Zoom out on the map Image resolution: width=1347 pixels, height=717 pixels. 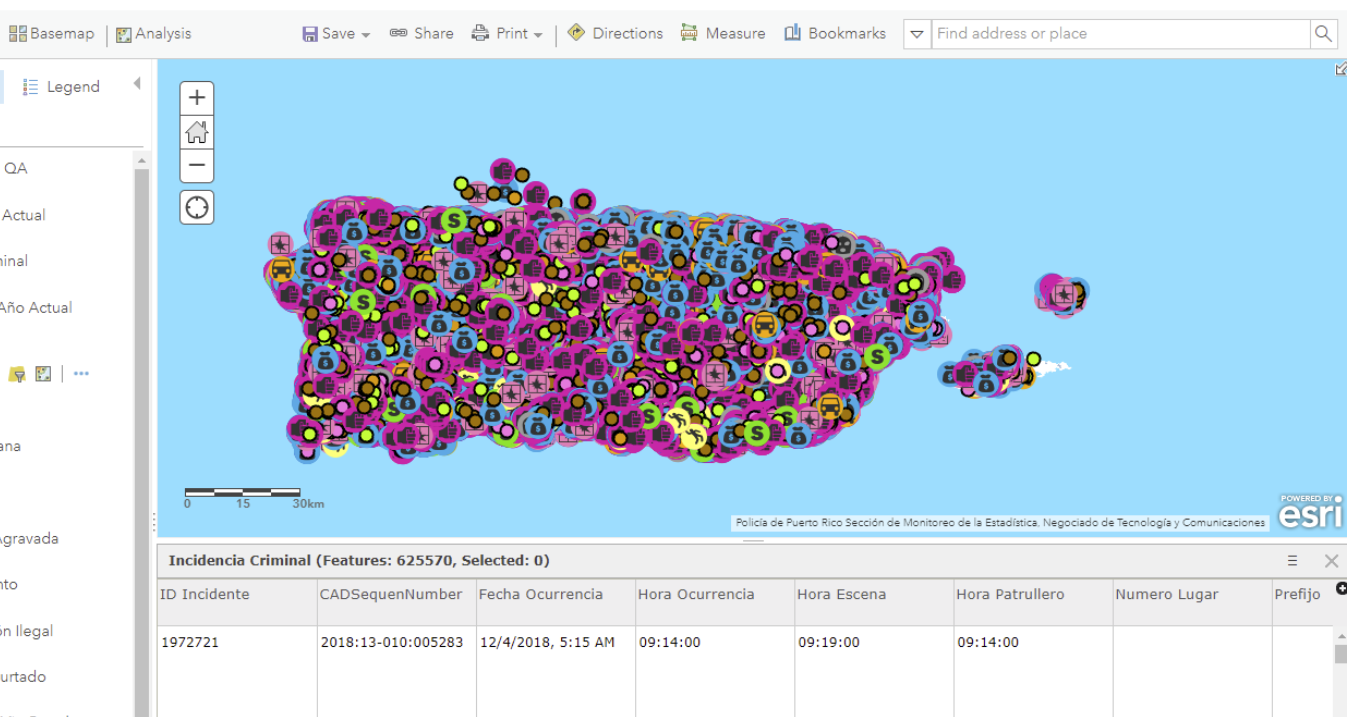tap(197, 166)
